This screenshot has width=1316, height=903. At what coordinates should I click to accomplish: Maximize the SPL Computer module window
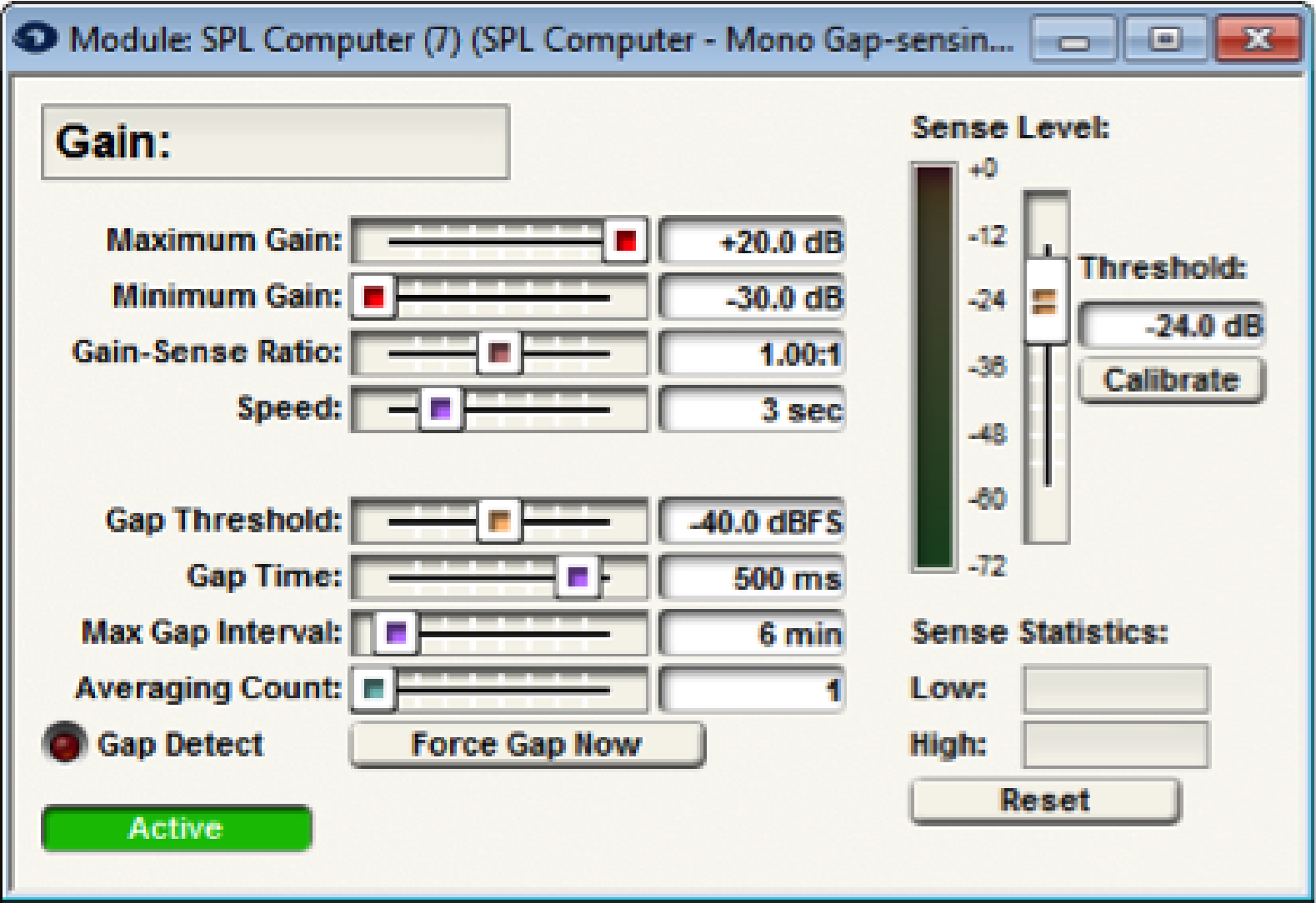coord(1165,39)
